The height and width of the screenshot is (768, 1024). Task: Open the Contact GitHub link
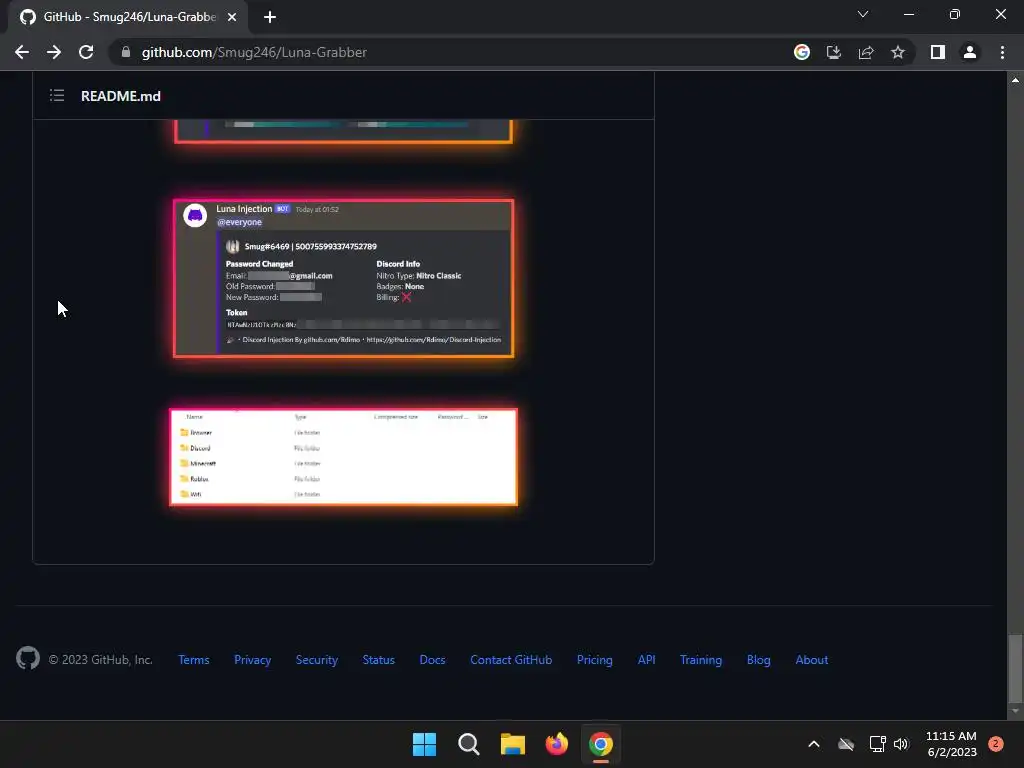(511, 660)
